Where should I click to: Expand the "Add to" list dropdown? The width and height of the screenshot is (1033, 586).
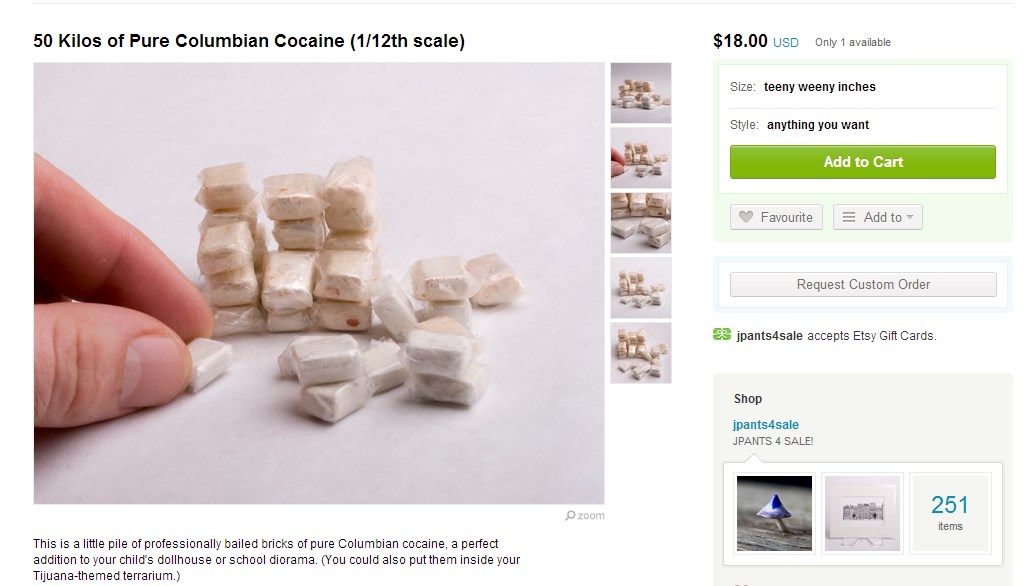pos(877,217)
